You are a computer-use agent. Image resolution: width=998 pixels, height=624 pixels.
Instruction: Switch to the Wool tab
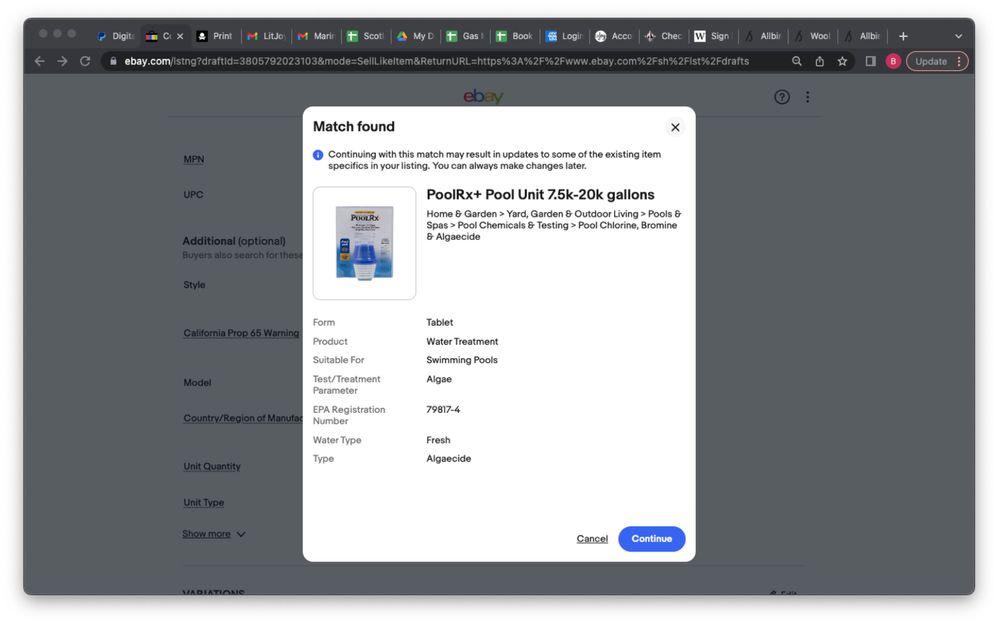click(x=812, y=36)
